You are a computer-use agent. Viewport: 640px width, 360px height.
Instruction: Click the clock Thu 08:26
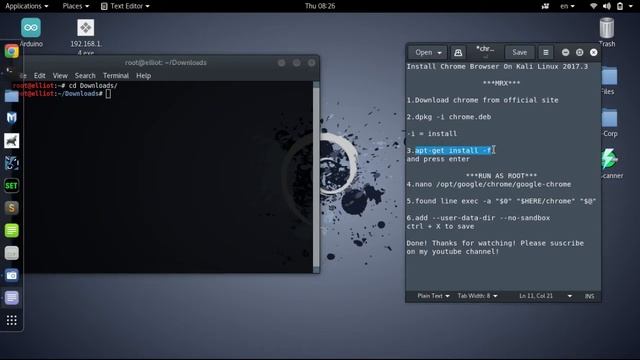(320, 6)
